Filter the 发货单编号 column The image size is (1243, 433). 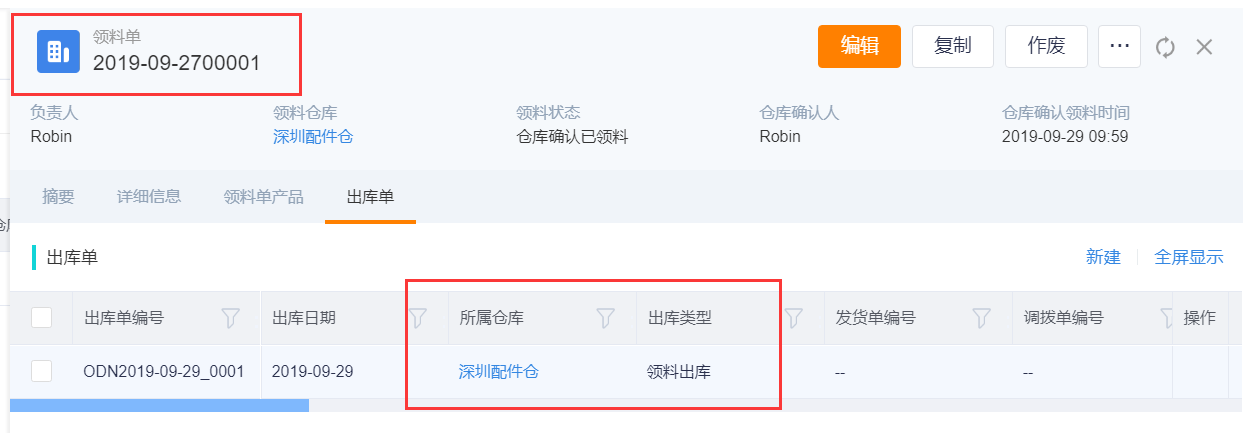click(x=981, y=318)
